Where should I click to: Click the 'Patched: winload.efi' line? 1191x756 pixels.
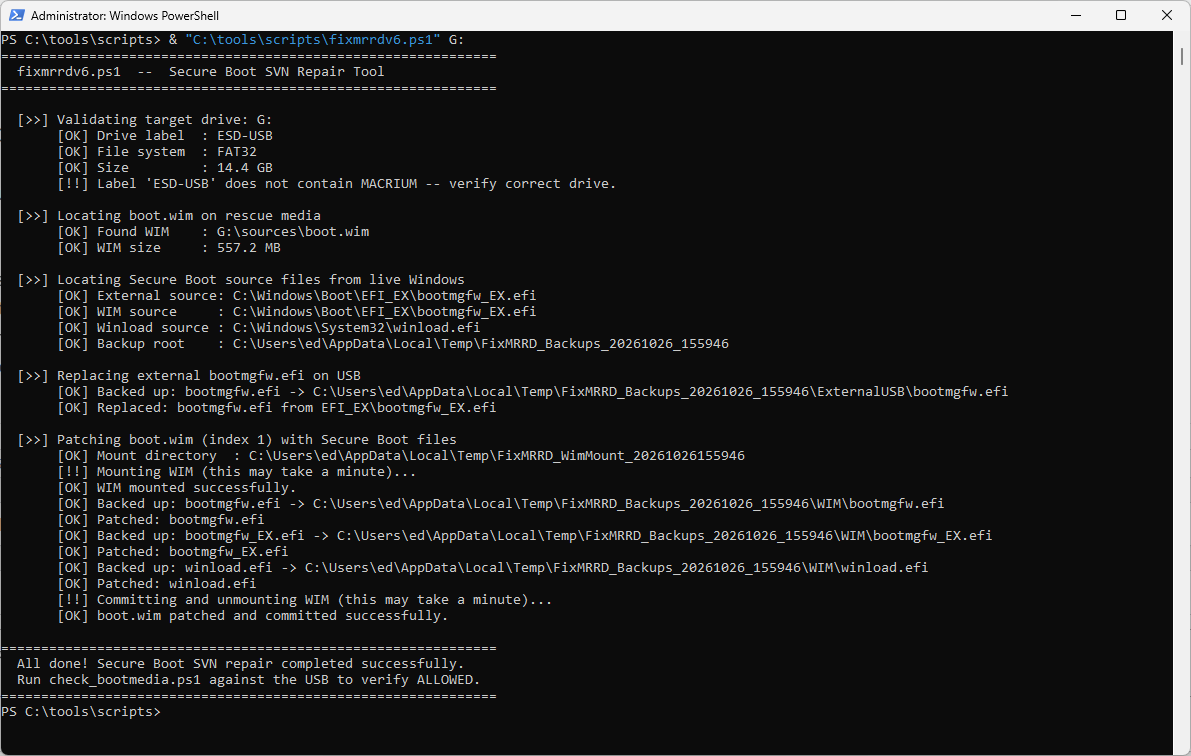pyautogui.click(x=157, y=583)
